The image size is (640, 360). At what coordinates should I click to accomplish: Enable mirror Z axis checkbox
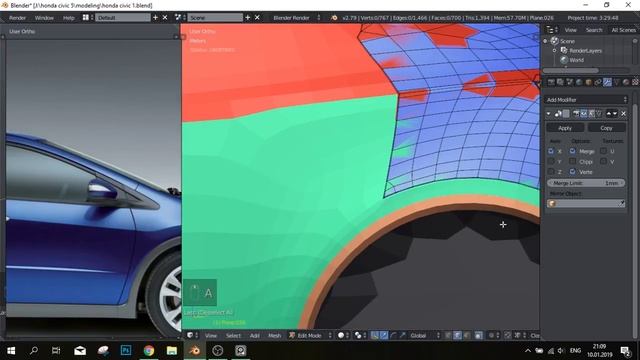[x=551, y=172]
